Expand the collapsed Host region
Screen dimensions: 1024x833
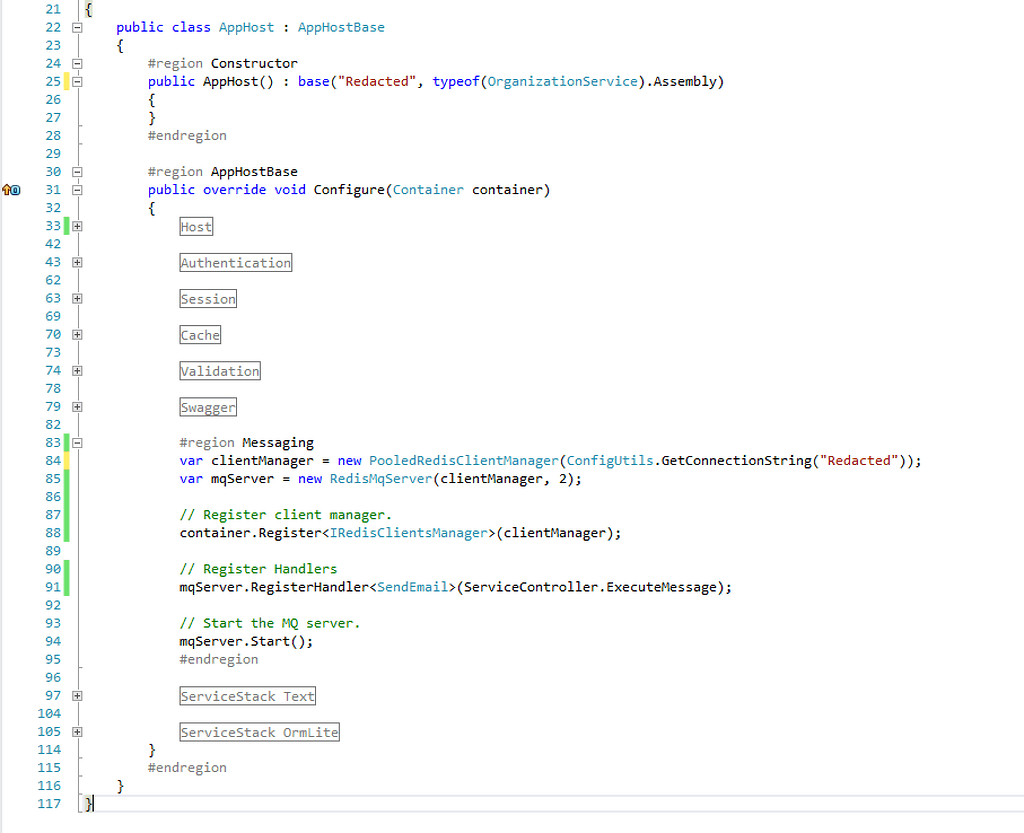tap(77, 226)
